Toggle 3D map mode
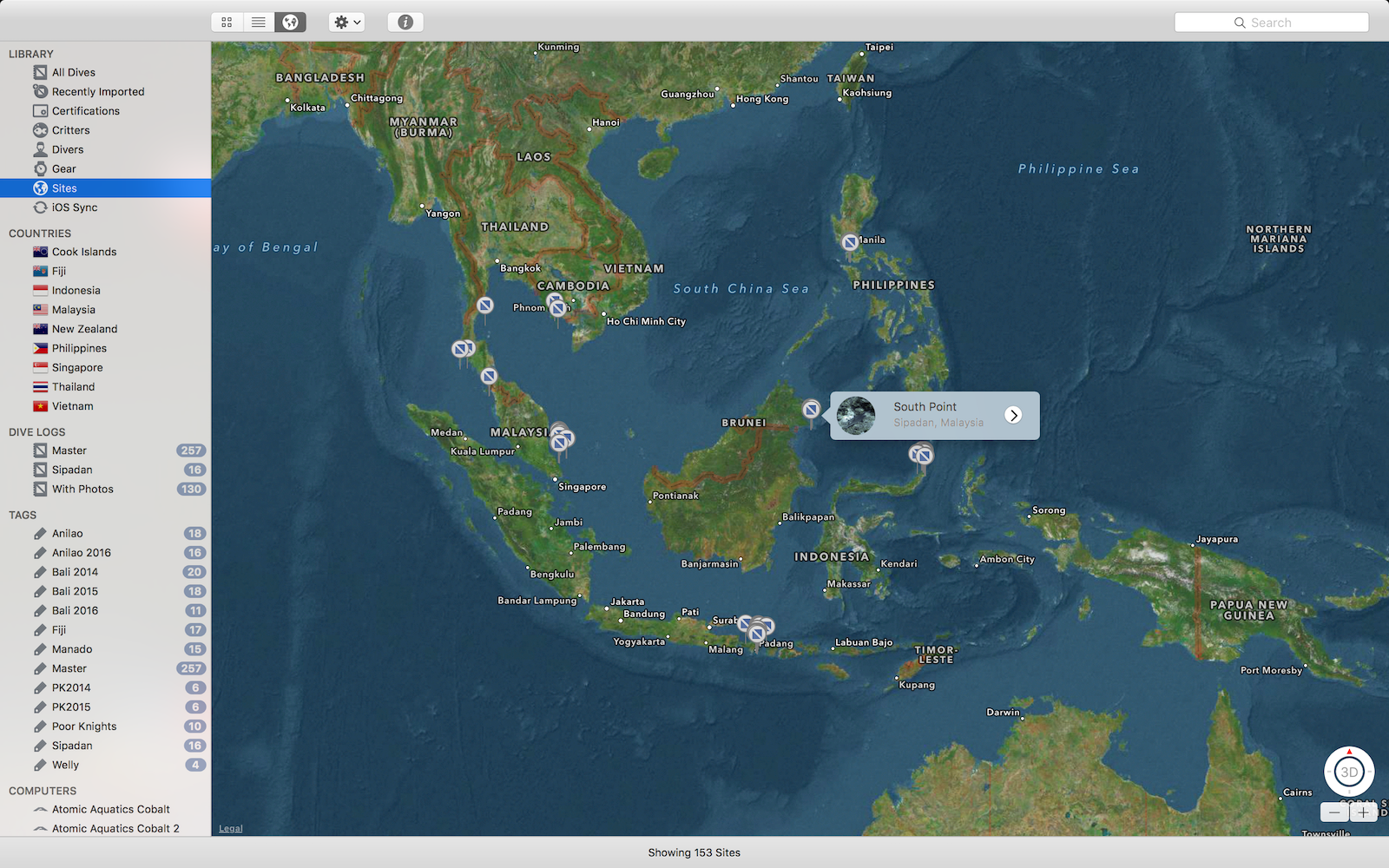The width and height of the screenshot is (1389, 868). 1348,772
